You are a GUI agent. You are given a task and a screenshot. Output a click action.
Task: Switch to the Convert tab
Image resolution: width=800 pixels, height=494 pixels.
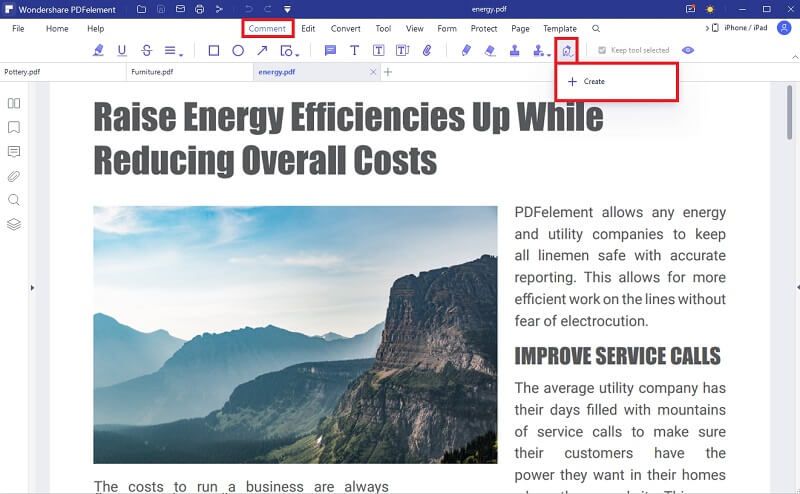[345, 29]
